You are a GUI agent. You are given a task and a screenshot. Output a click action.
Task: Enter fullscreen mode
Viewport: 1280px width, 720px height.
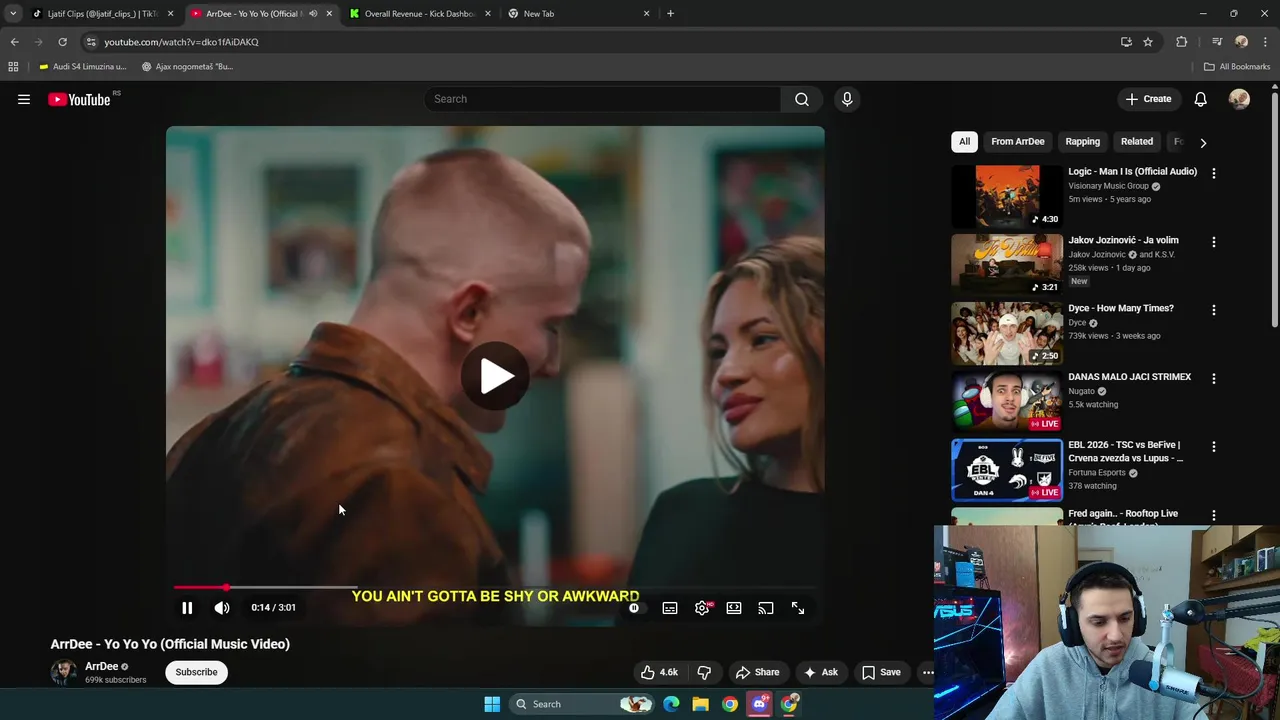(x=798, y=608)
